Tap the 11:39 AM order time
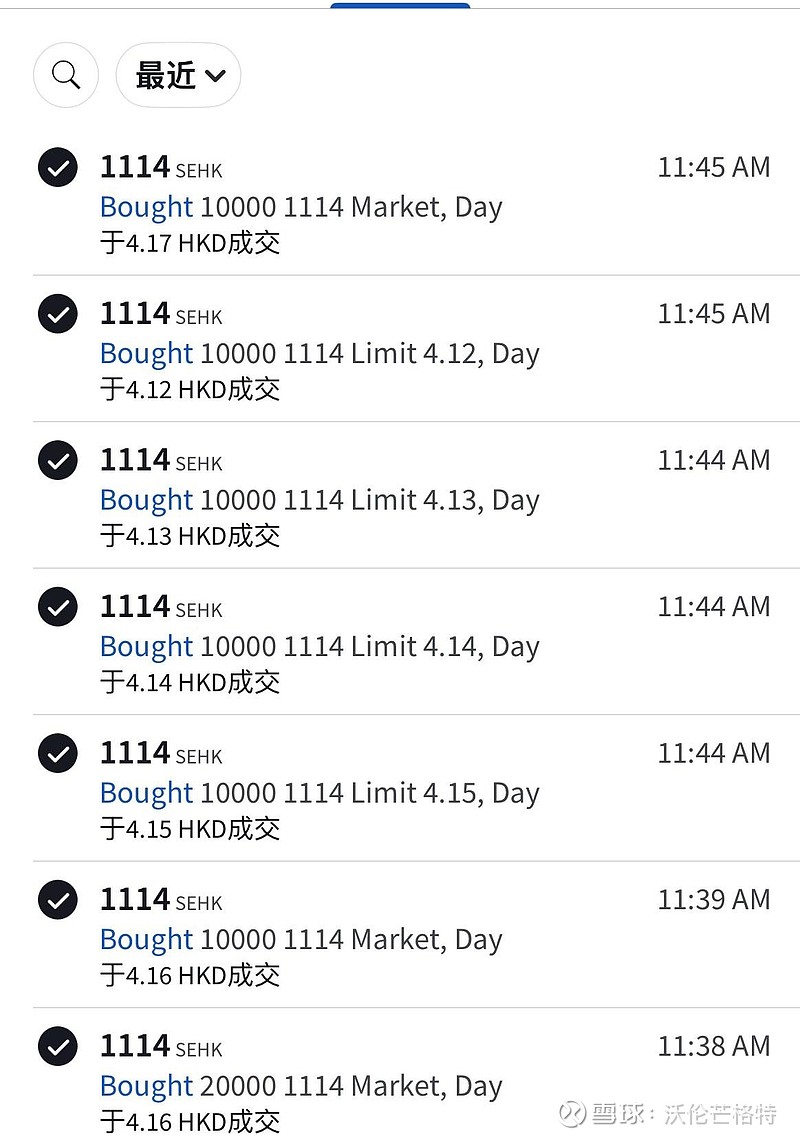 click(x=713, y=899)
